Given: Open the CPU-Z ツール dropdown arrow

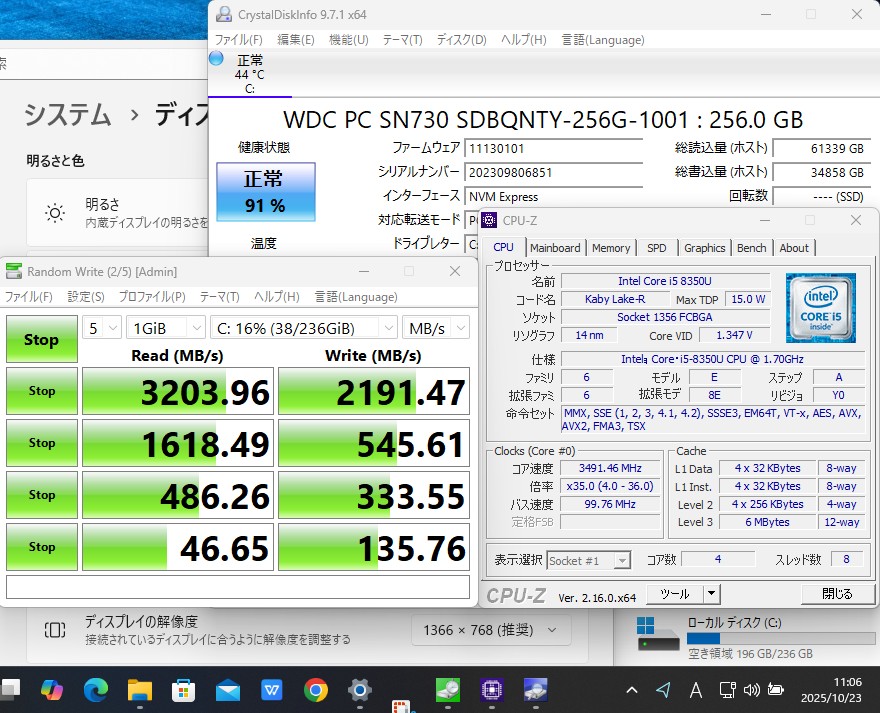Looking at the screenshot, I should 711,593.
